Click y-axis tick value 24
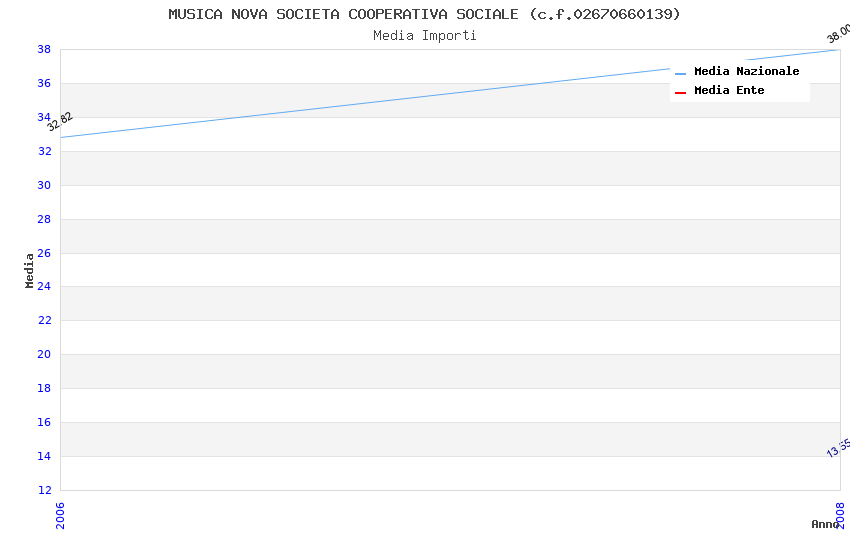 (44, 287)
